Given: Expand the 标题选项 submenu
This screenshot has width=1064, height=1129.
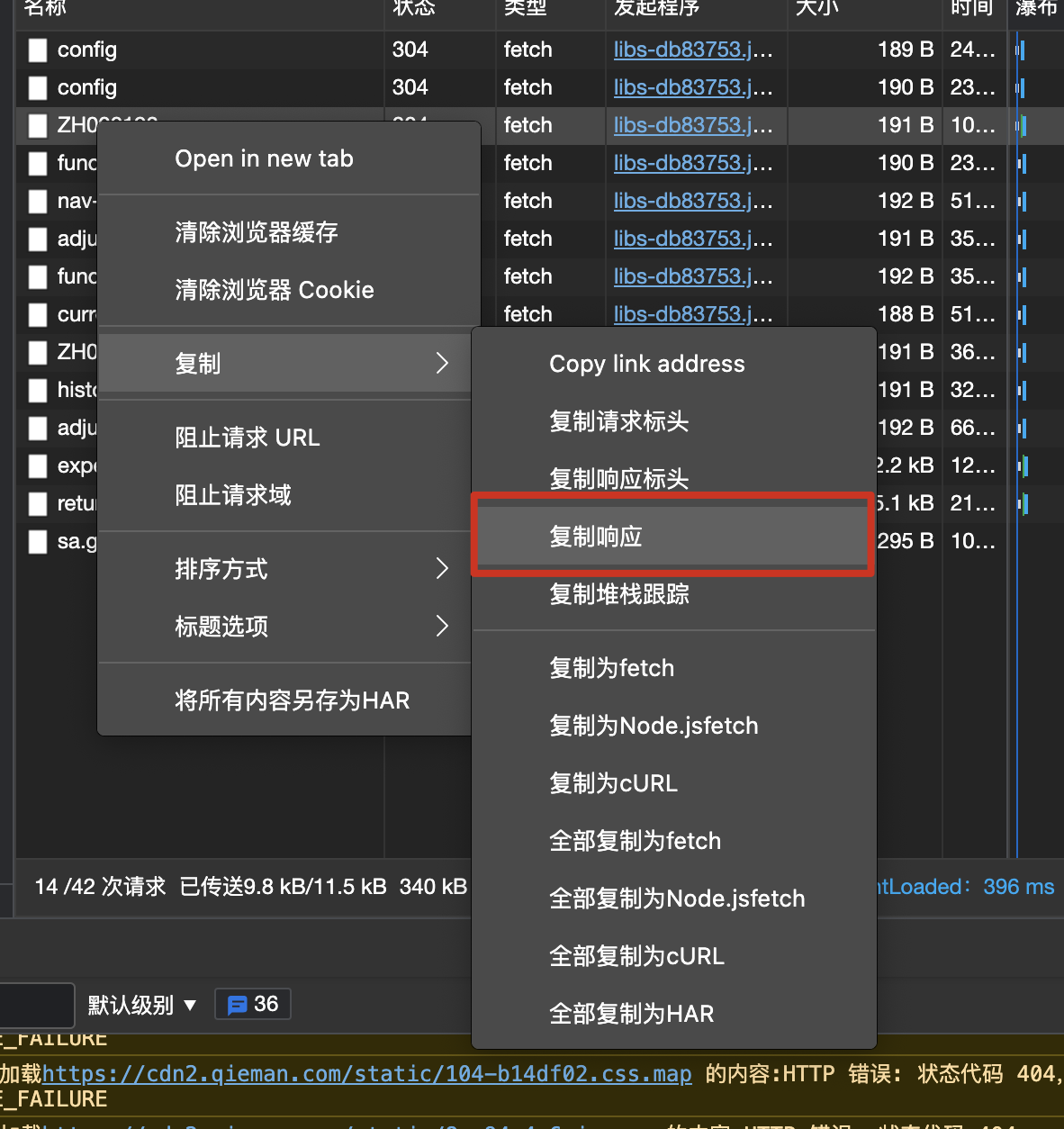Looking at the screenshot, I should (x=440, y=626).
